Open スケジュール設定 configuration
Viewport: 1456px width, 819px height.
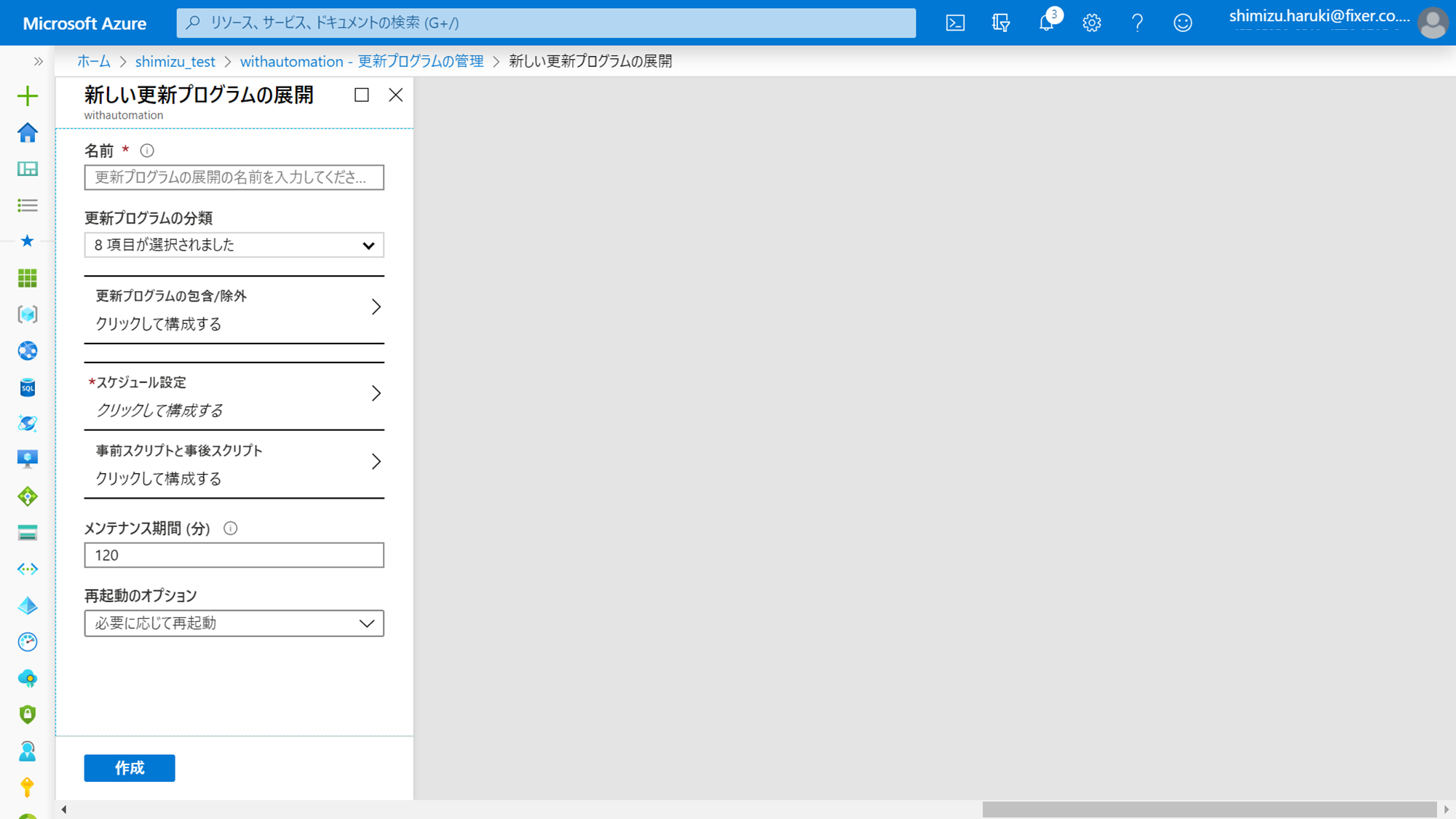point(234,396)
